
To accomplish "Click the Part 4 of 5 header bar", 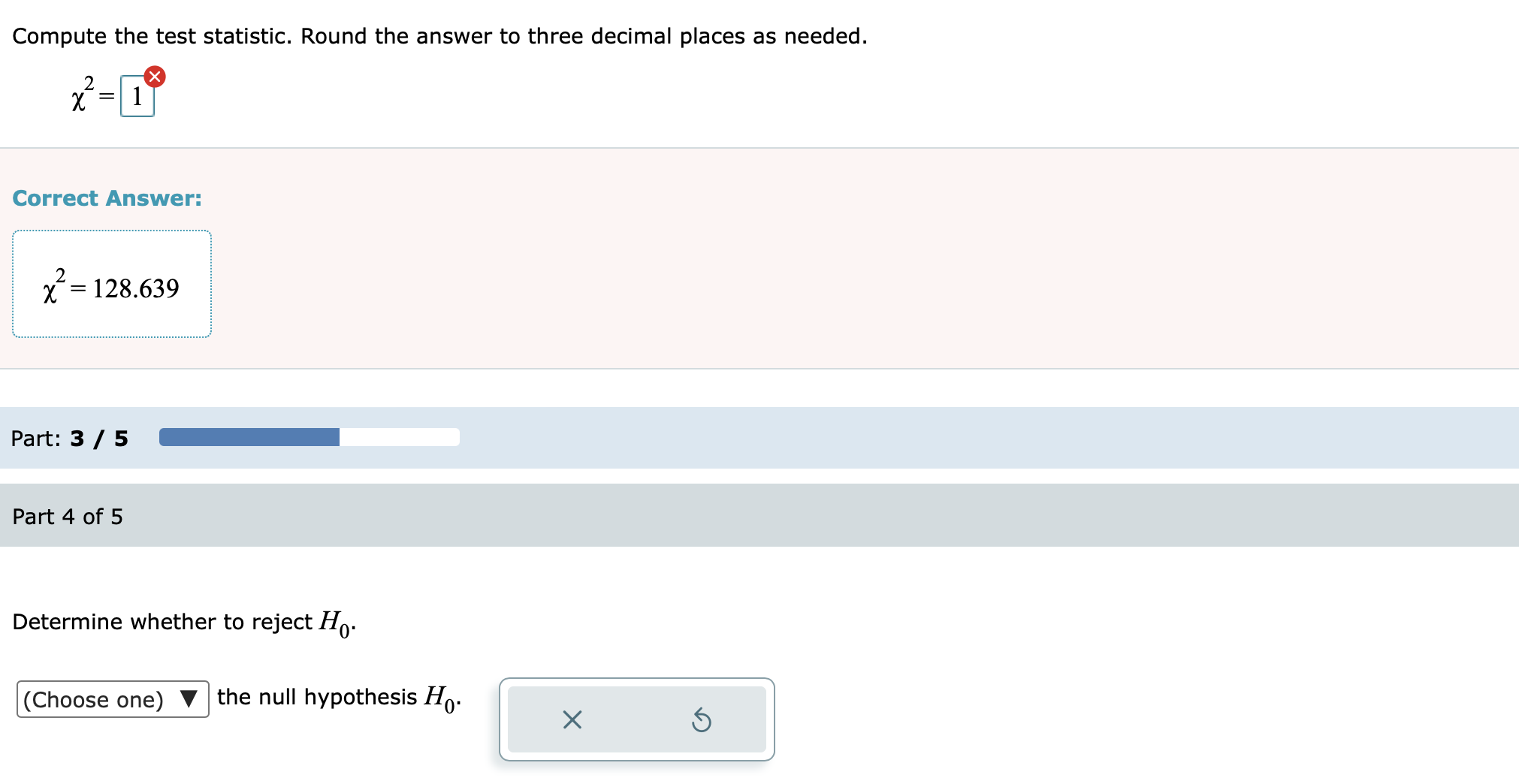I will [68, 516].
